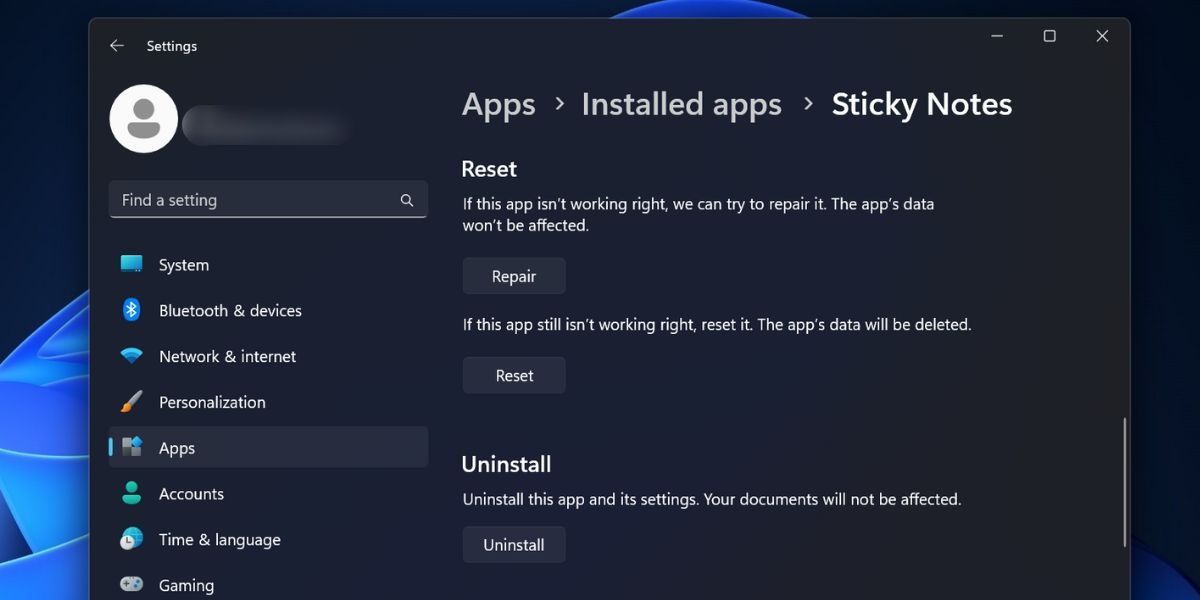Click the vertical scrollbar on the right
Screen dimensions: 1200x600
pos(1125,482)
